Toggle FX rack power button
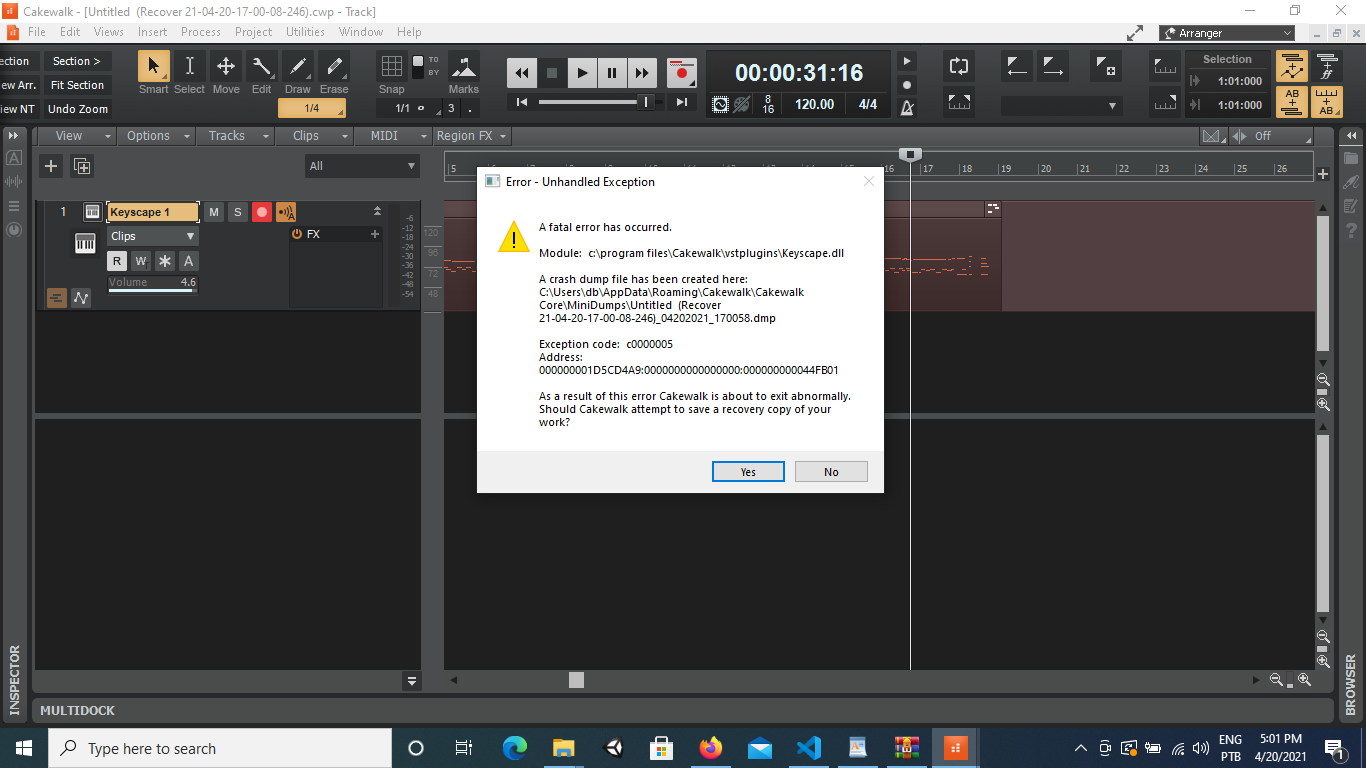This screenshot has height=768, width=1366. click(x=297, y=234)
